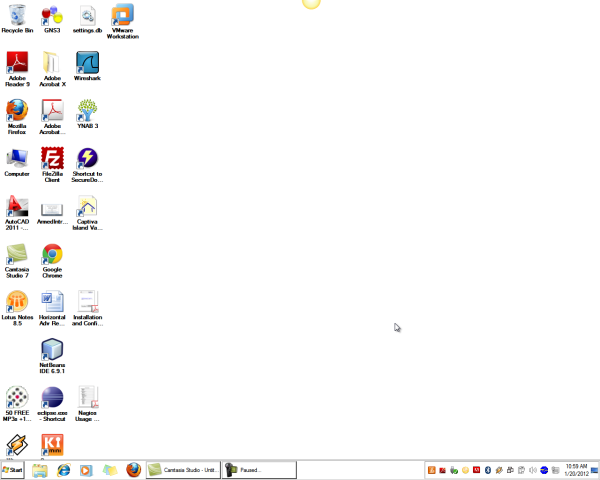Open Internet Explorer from the taskbar
The image size is (600, 480).
coord(64,469)
